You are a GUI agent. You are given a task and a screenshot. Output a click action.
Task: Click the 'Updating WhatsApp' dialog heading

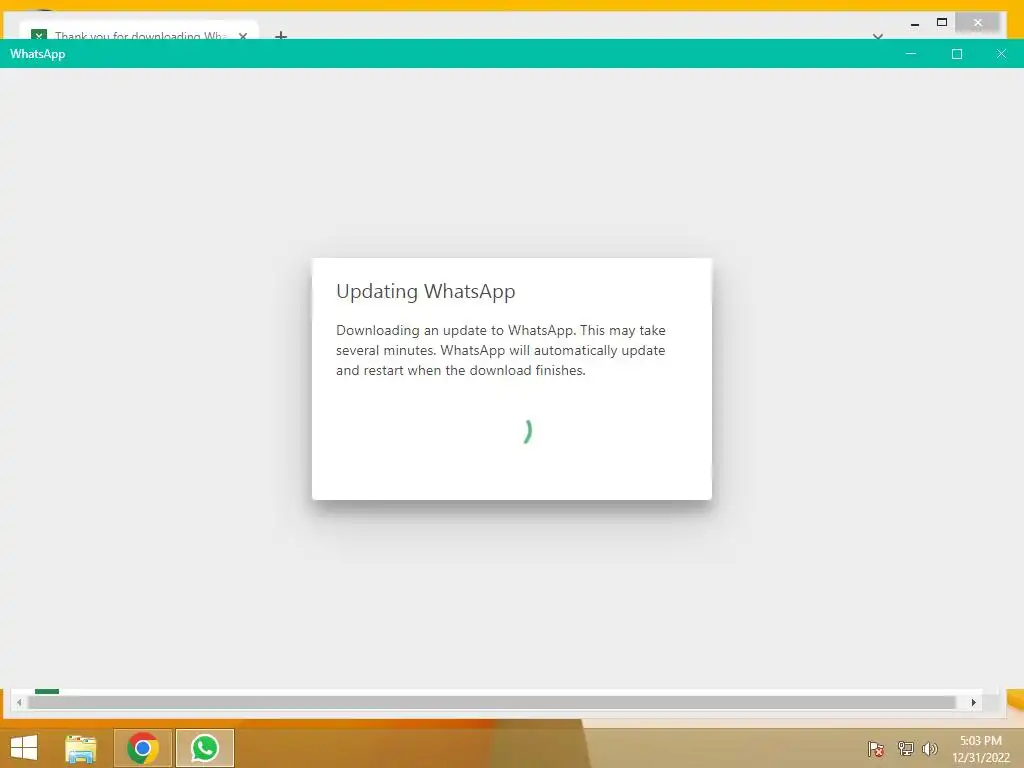click(426, 291)
